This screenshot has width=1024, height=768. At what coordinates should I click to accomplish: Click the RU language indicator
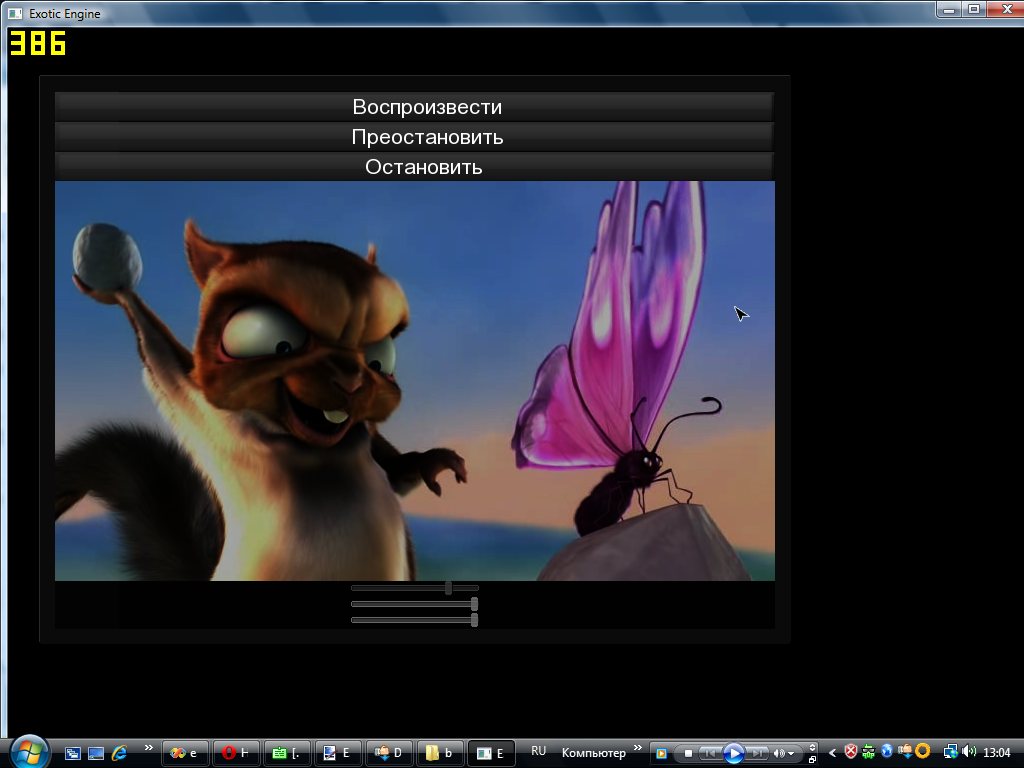[x=539, y=752]
